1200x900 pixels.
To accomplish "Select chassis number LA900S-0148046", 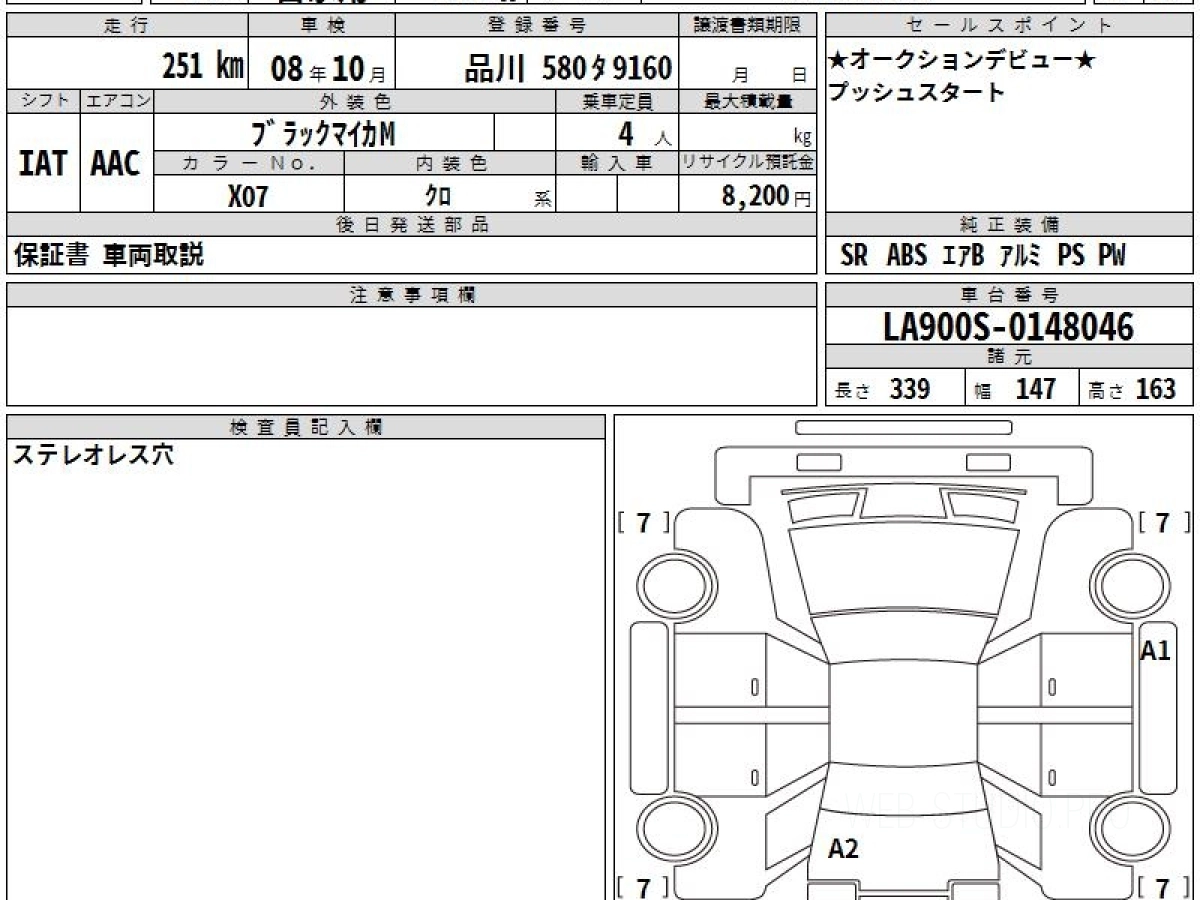I will (1009, 326).
